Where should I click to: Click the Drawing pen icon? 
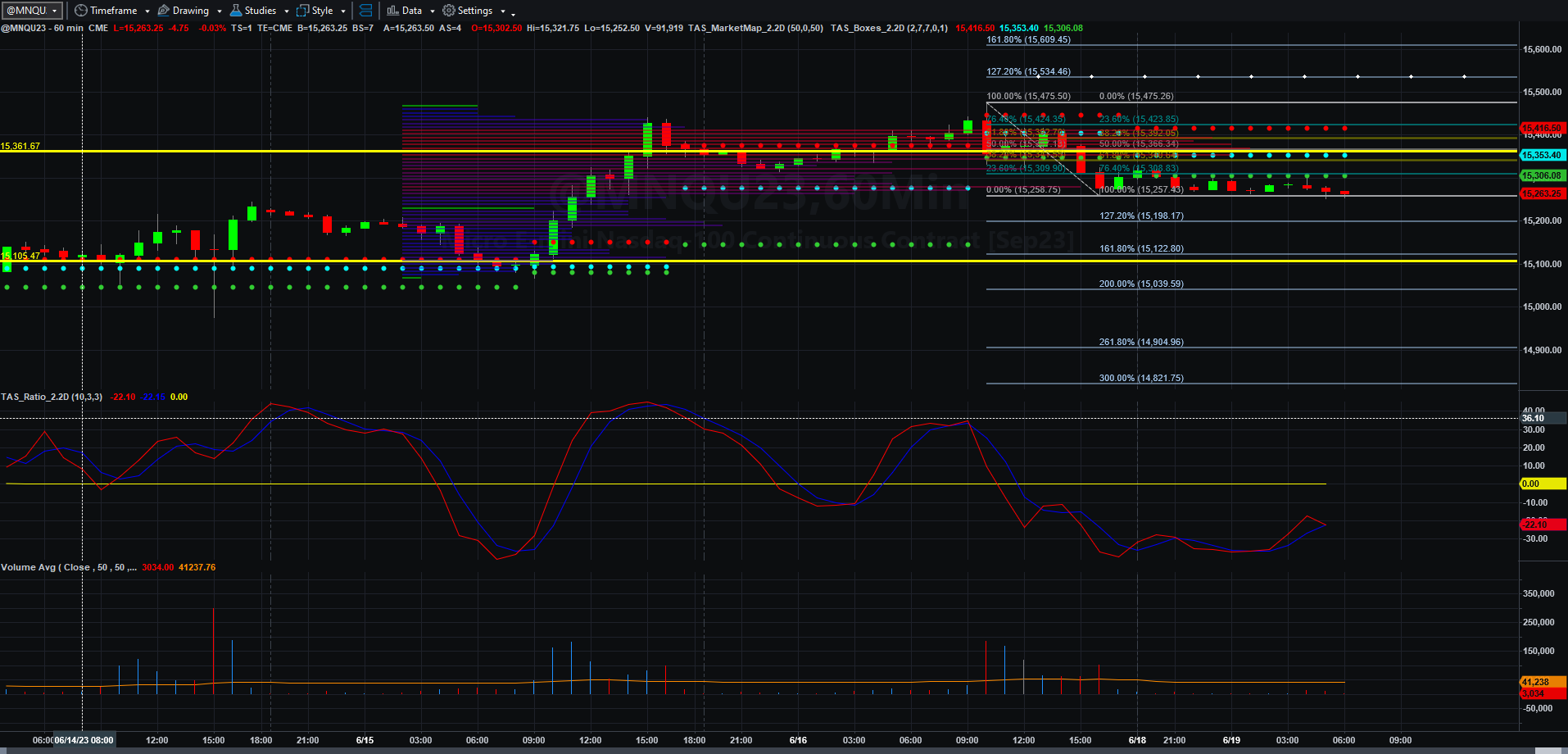click(163, 11)
